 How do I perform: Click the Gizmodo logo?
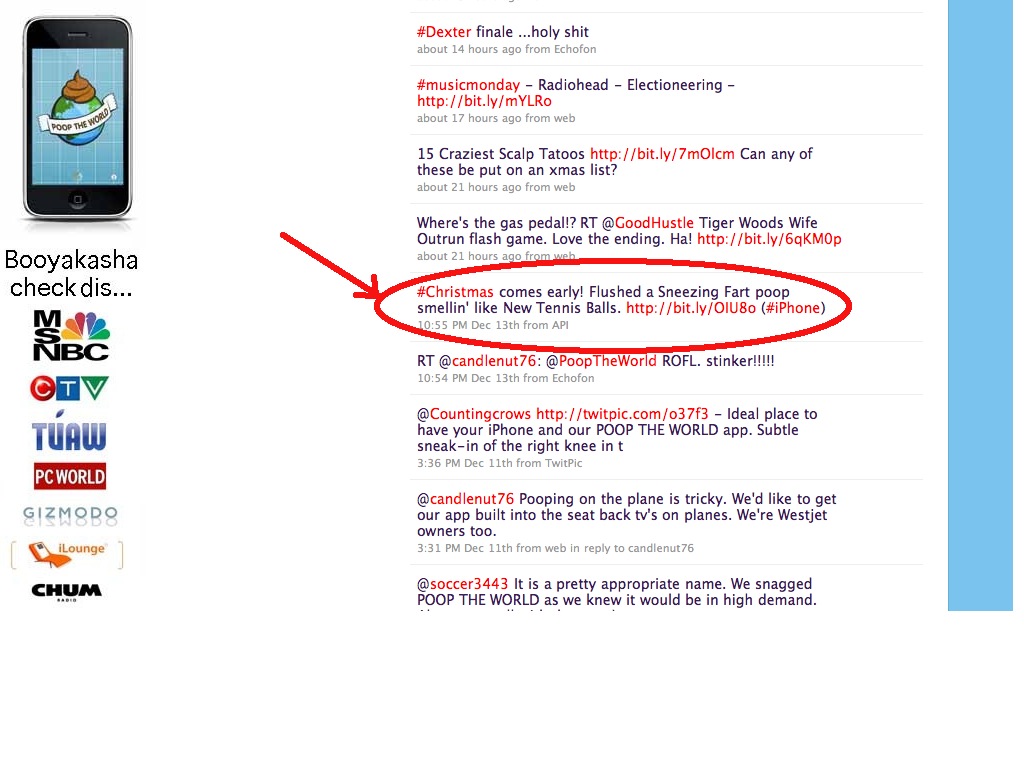tap(70, 515)
